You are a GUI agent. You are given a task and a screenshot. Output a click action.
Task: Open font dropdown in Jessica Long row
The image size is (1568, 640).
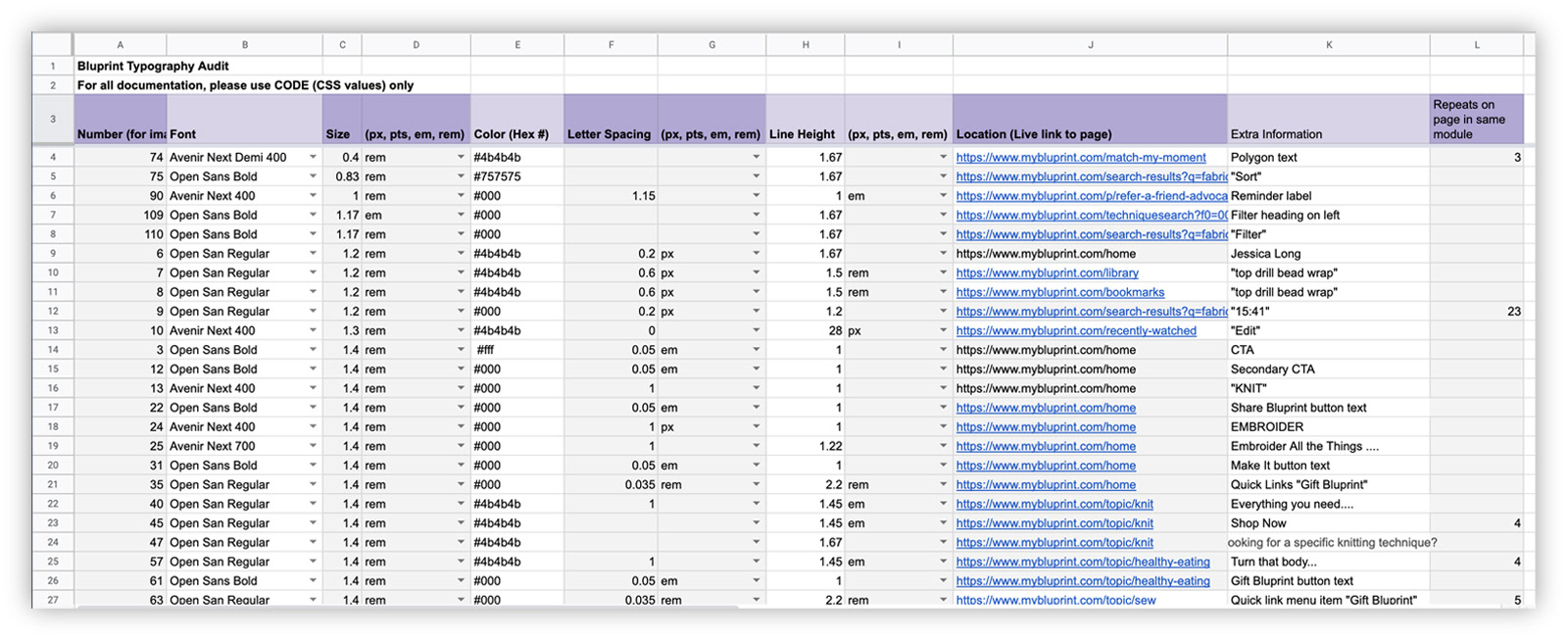[x=313, y=254]
